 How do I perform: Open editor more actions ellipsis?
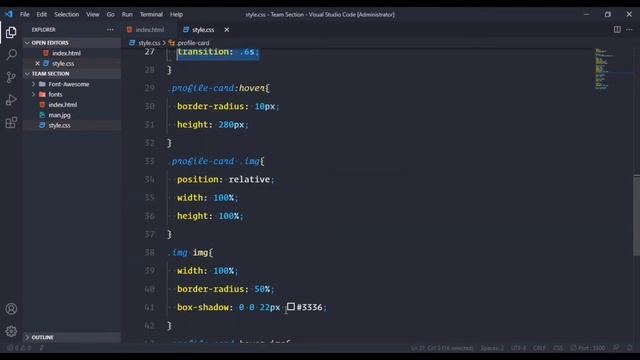(629, 29)
